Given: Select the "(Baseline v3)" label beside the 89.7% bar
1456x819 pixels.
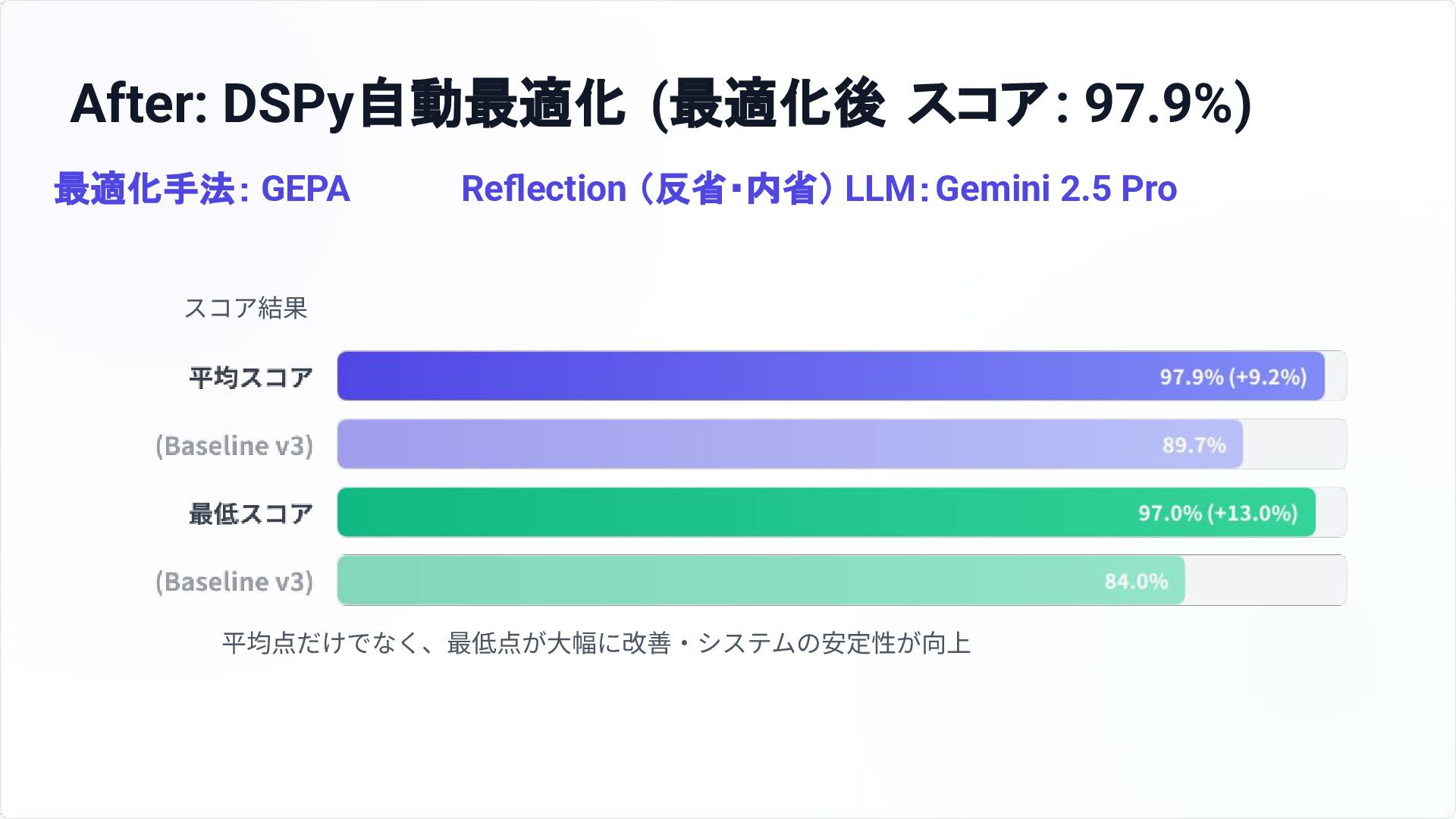Looking at the screenshot, I should tap(234, 445).
